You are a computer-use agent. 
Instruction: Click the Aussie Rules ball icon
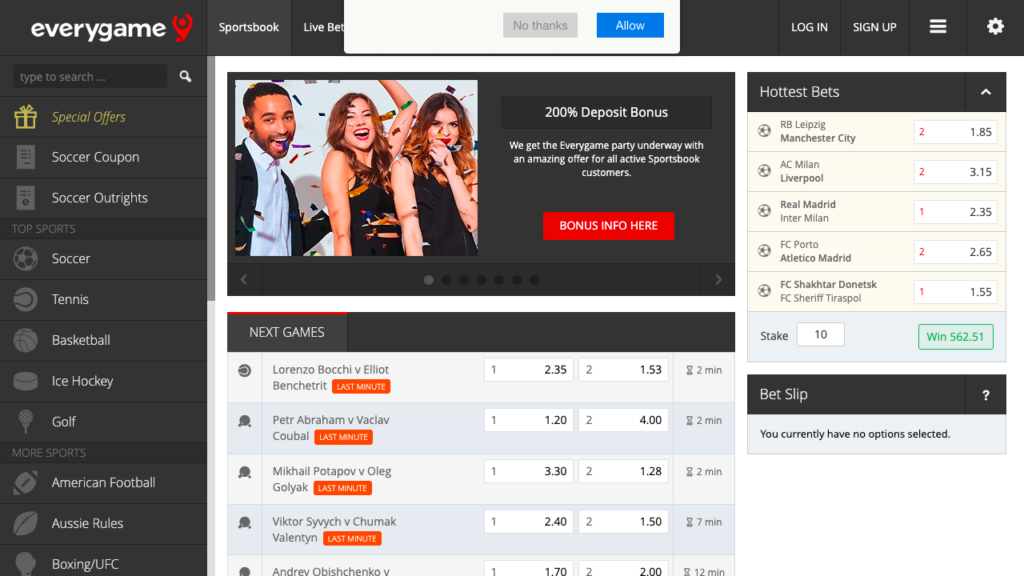pyautogui.click(x=25, y=523)
